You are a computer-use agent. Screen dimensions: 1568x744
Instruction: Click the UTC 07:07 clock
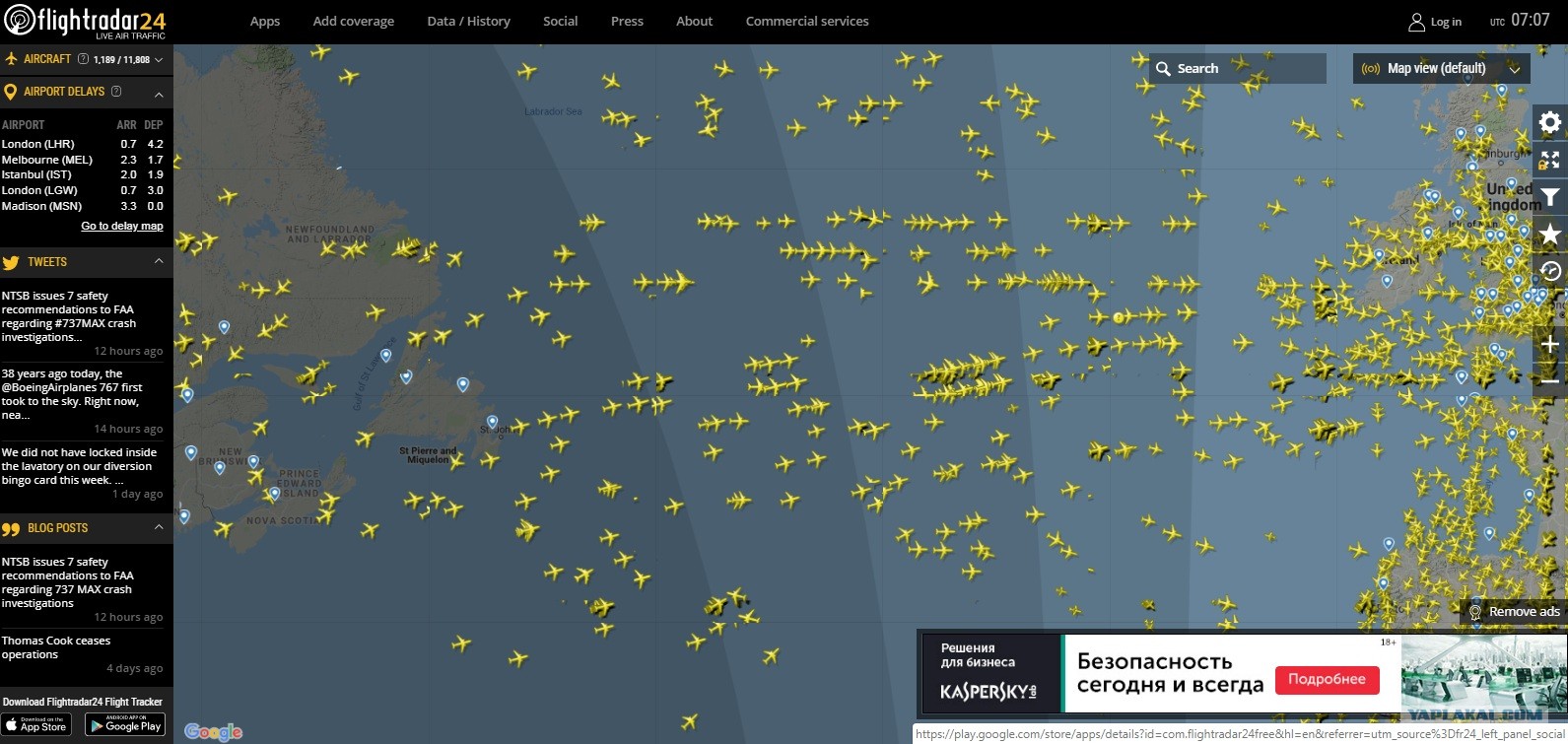click(x=1519, y=21)
